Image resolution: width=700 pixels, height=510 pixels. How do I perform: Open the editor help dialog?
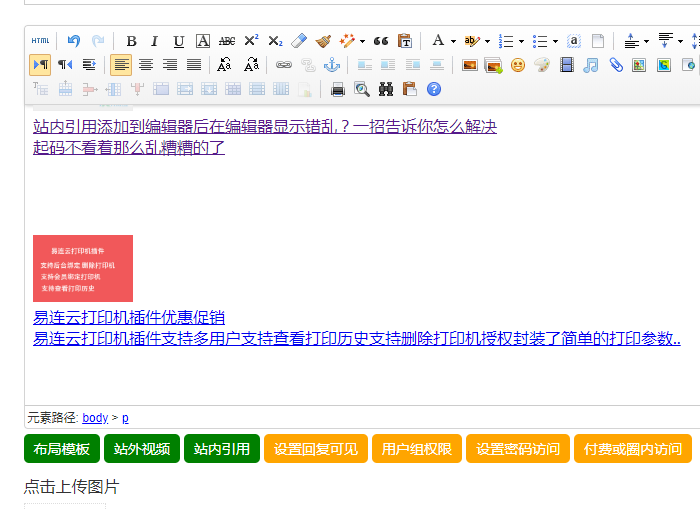coord(434,89)
